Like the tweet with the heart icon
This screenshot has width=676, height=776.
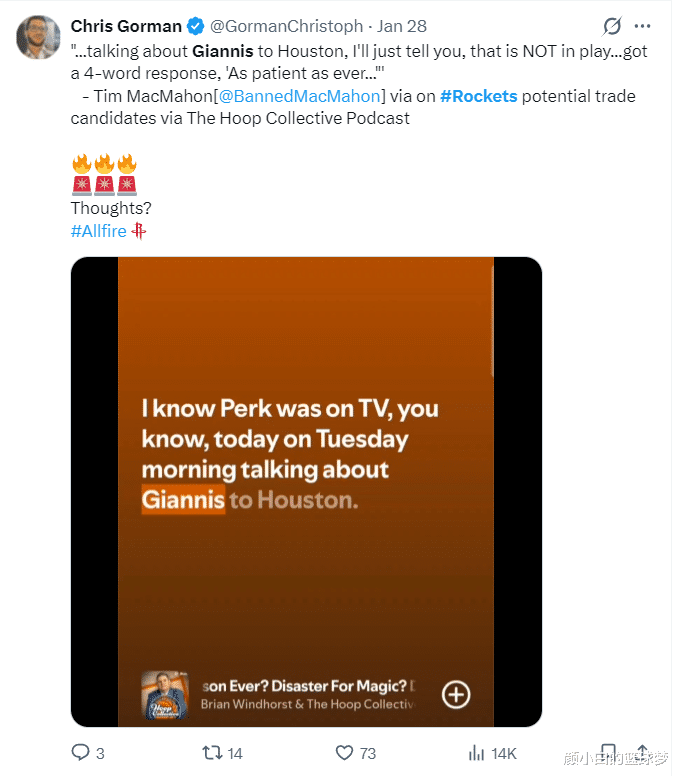click(x=344, y=752)
